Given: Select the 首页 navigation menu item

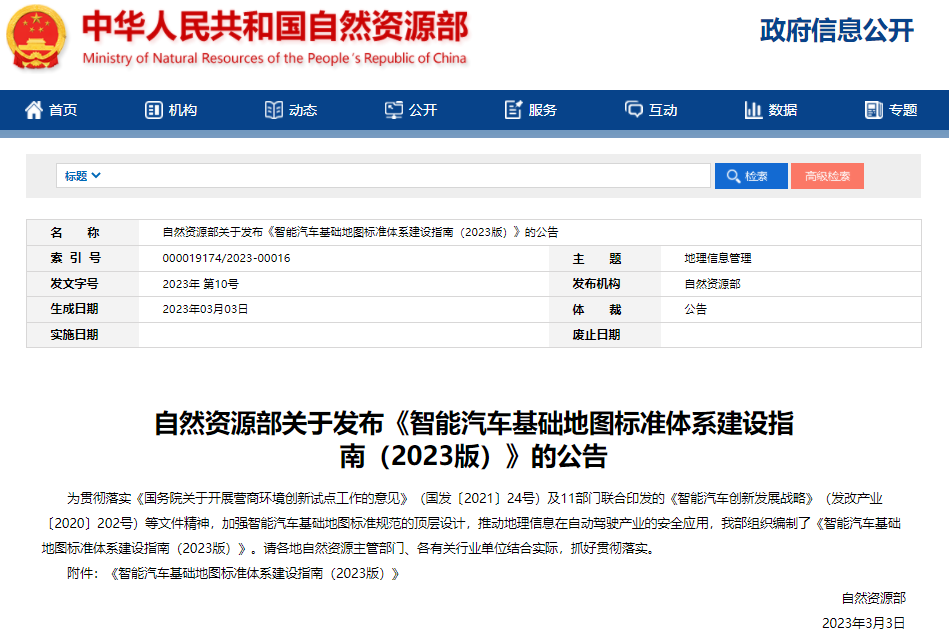Looking at the screenshot, I should click(58, 110).
